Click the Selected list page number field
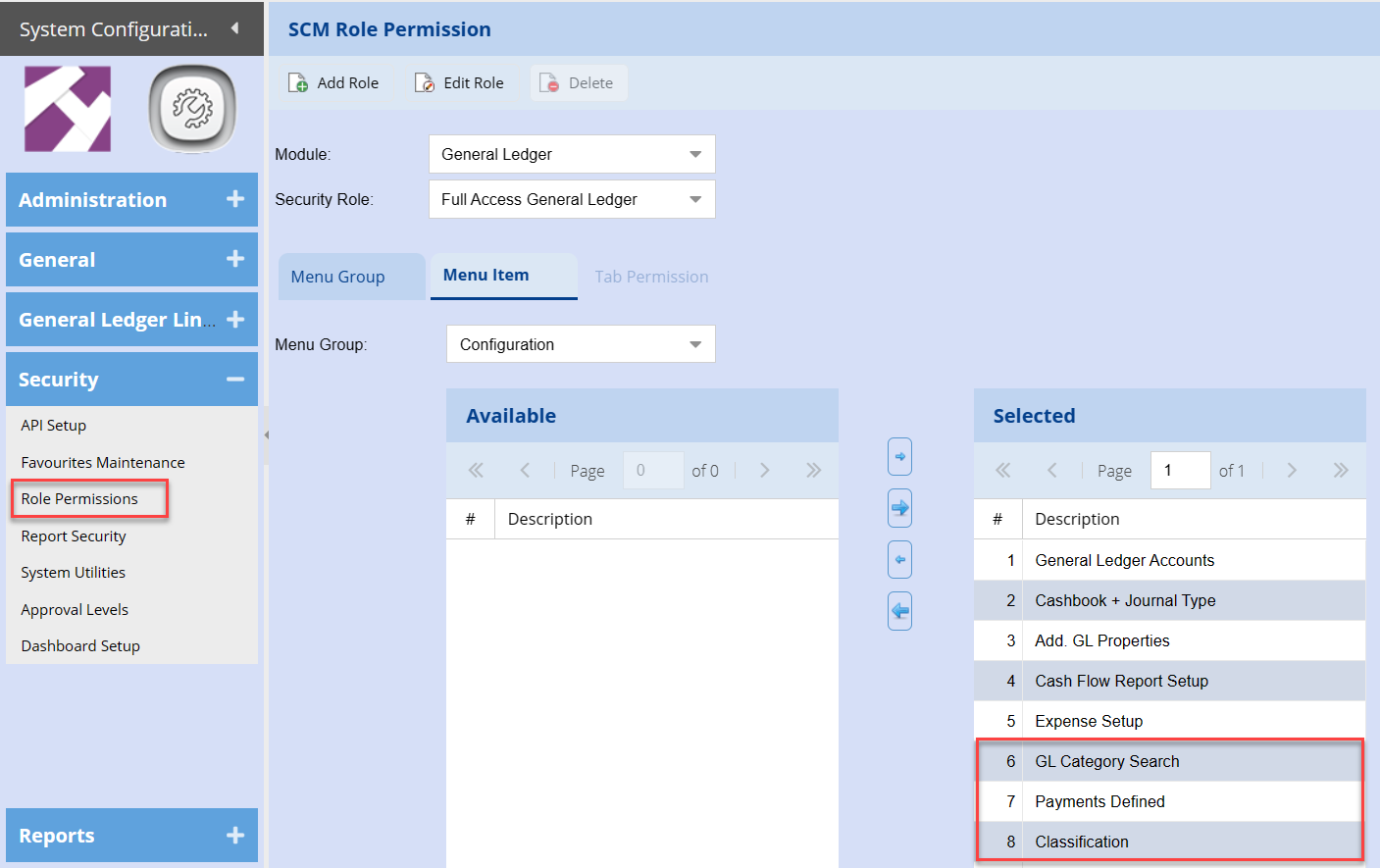Screen dimensions: 1380x868 point(1181,471)
